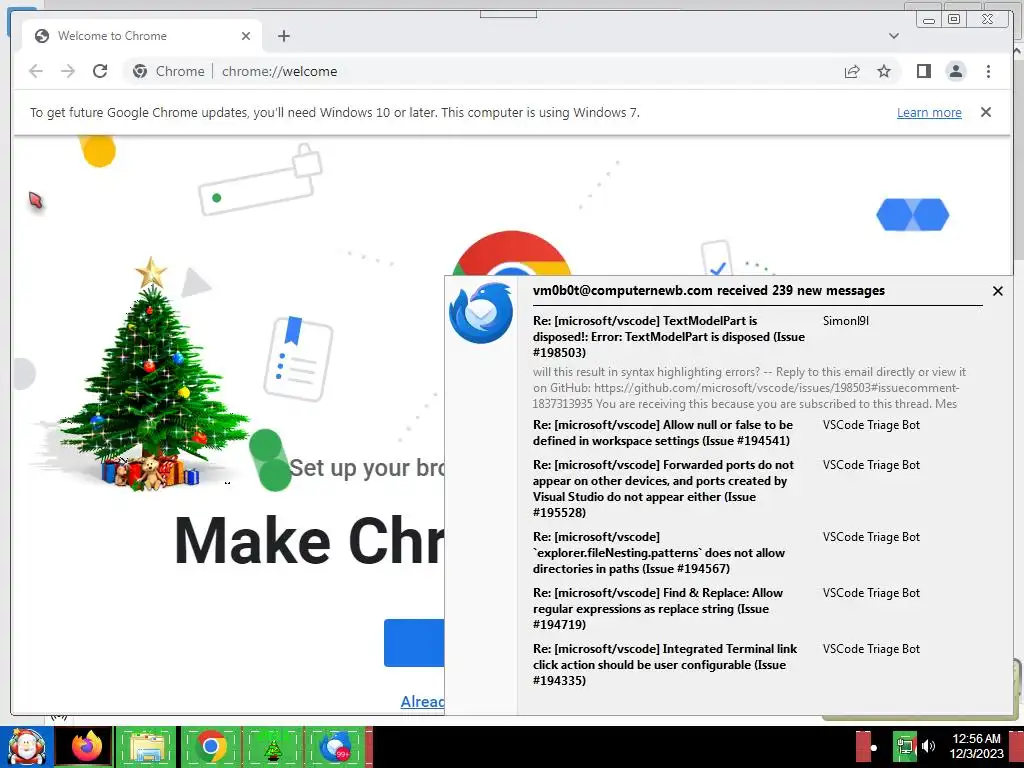Reload the chrome://welcome page
This screenshot has height=768, width=1024.
tap(100, 71)
